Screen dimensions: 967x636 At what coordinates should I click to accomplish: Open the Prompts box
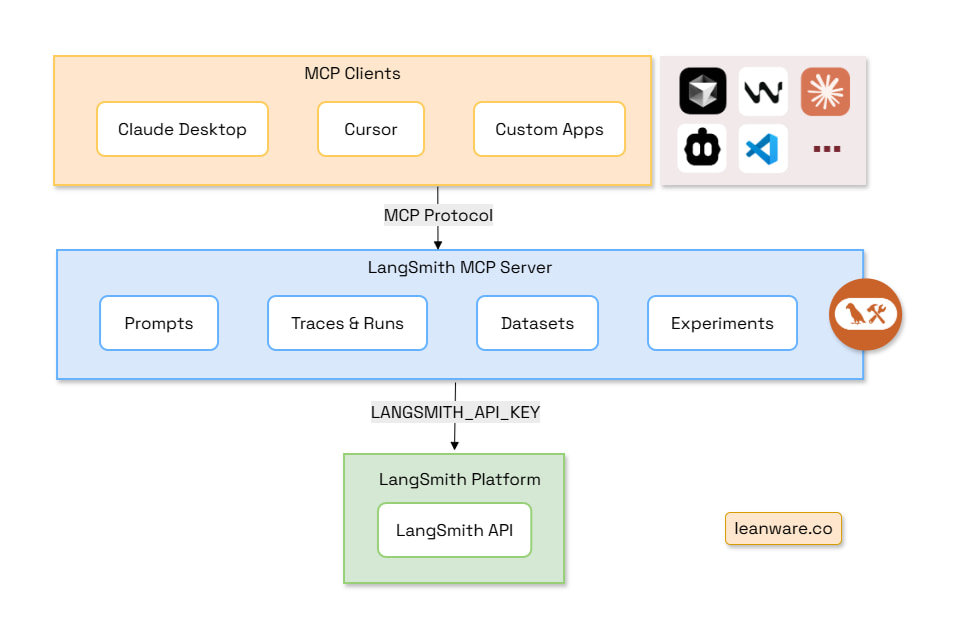159,323
